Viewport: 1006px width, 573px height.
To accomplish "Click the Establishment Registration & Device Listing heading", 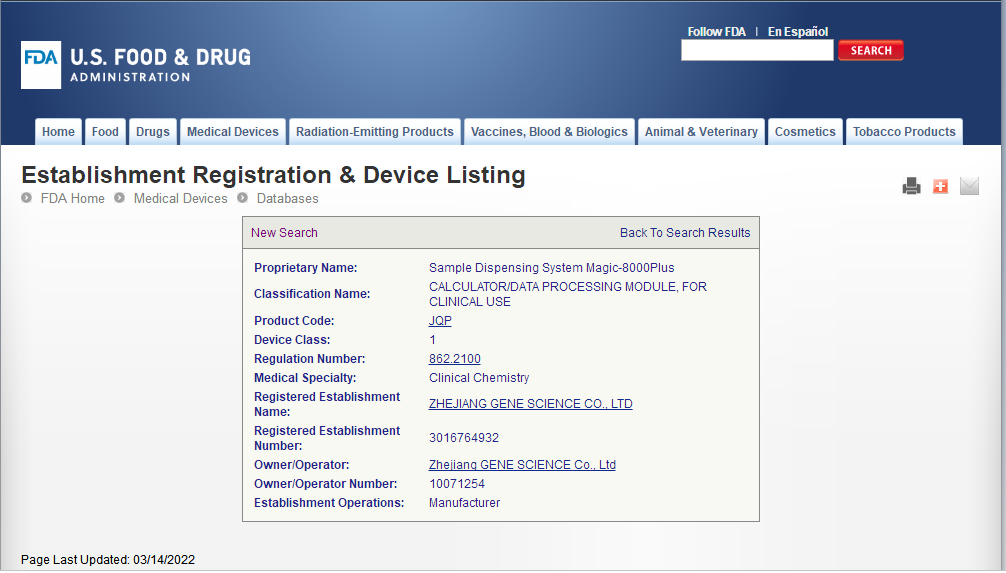I will 273,175.
